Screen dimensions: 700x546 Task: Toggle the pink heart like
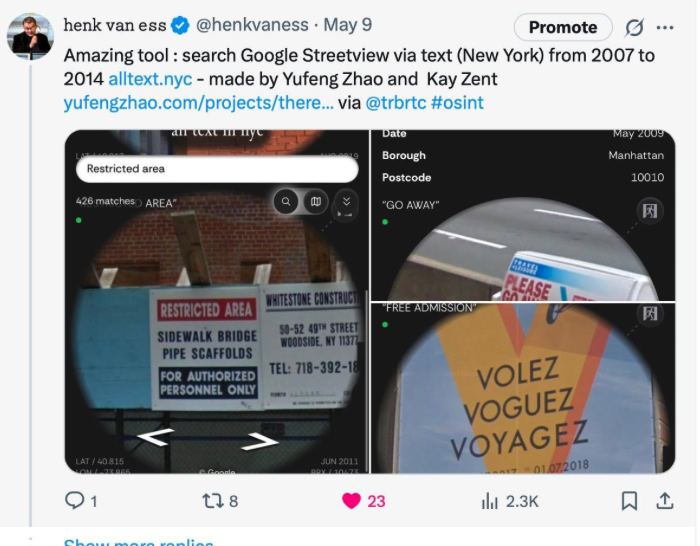click(x=351, y=501)
